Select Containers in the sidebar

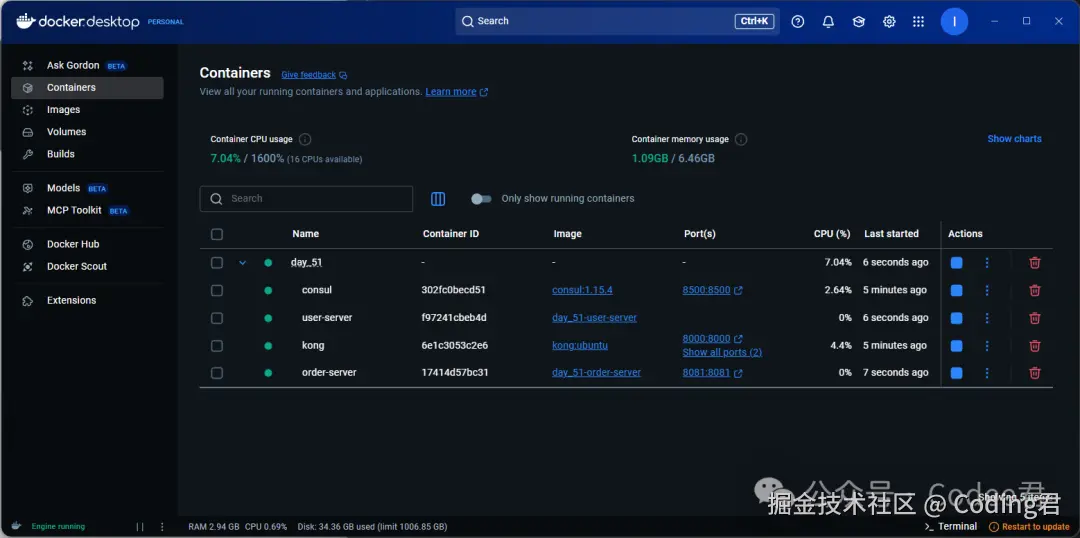point(87,87)
